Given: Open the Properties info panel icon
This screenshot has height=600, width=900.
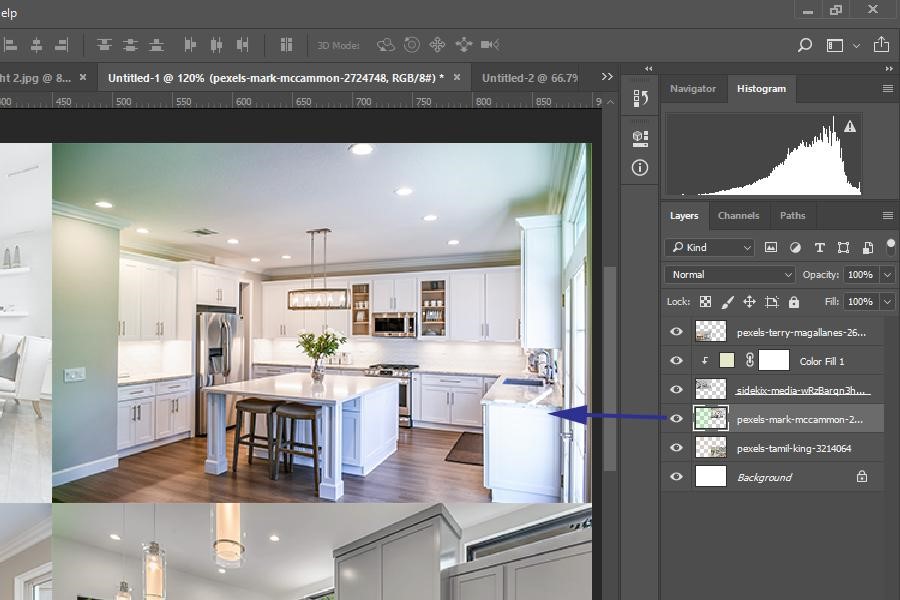Looking at the screenshot, I should 641,168.
